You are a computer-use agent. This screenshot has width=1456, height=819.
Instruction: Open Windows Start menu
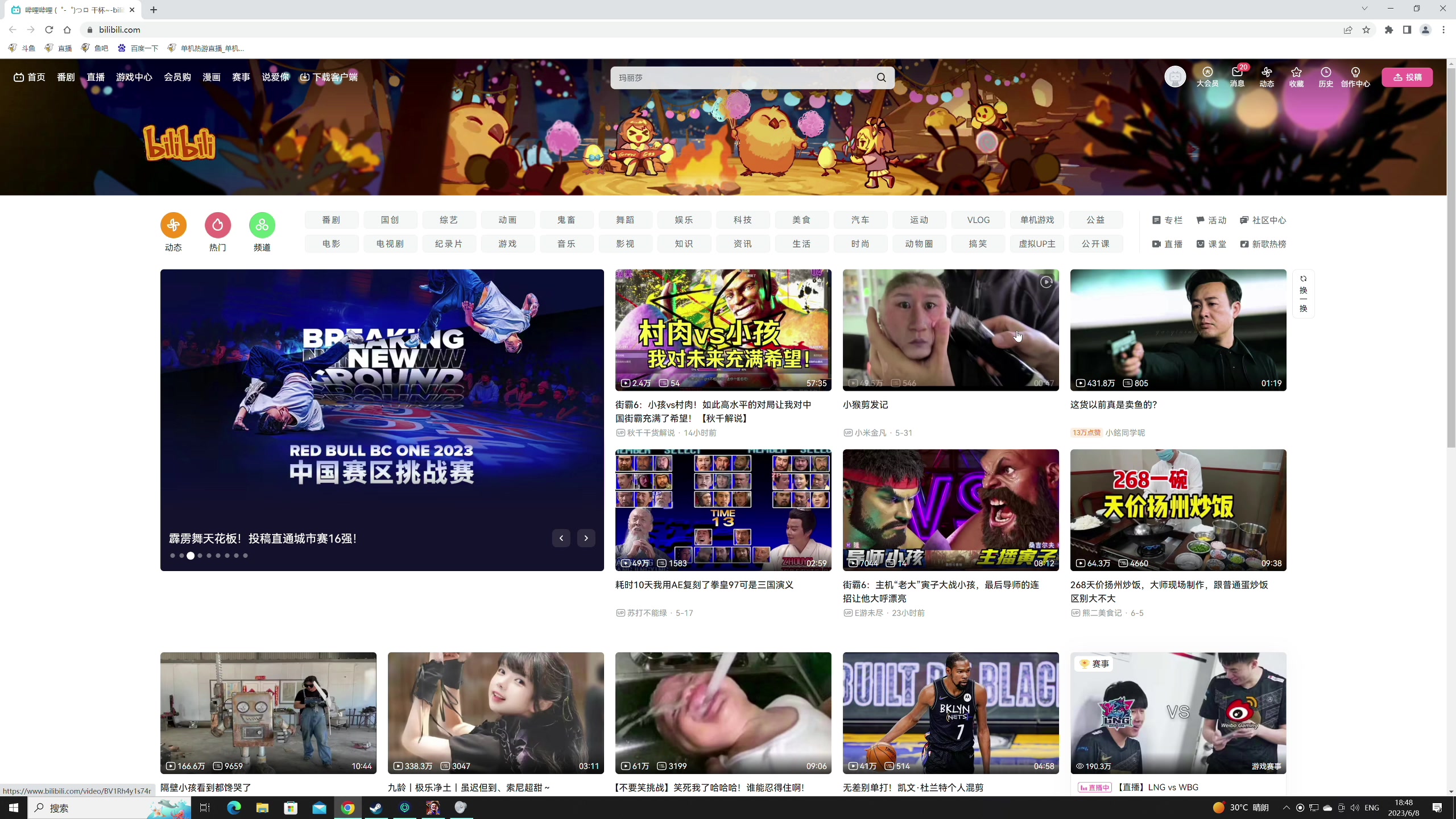pos(14,808)
